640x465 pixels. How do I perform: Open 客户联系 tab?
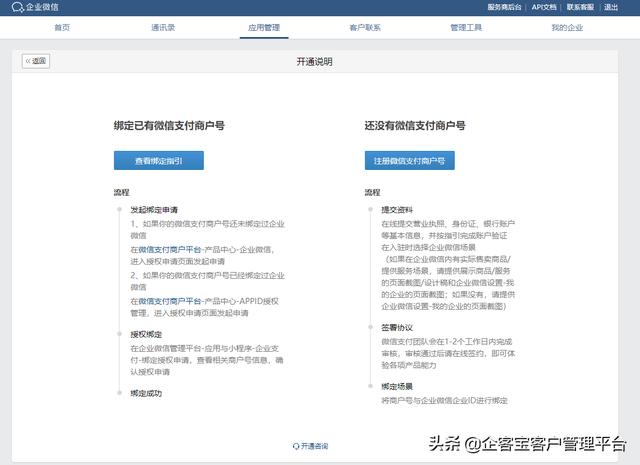click(x=365, y=27)
